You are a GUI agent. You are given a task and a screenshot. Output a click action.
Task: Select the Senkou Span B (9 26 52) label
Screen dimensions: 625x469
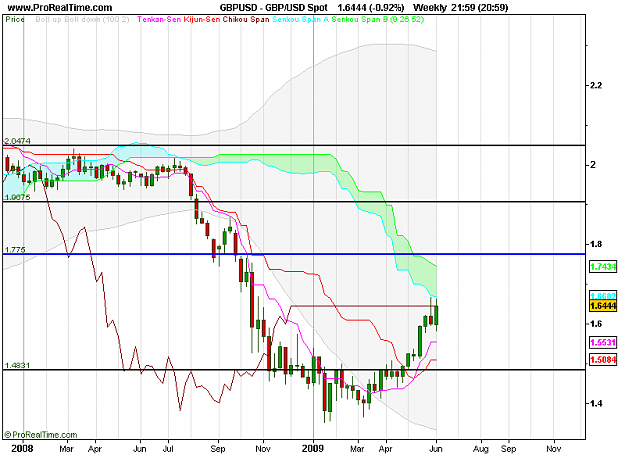point(378,20)
